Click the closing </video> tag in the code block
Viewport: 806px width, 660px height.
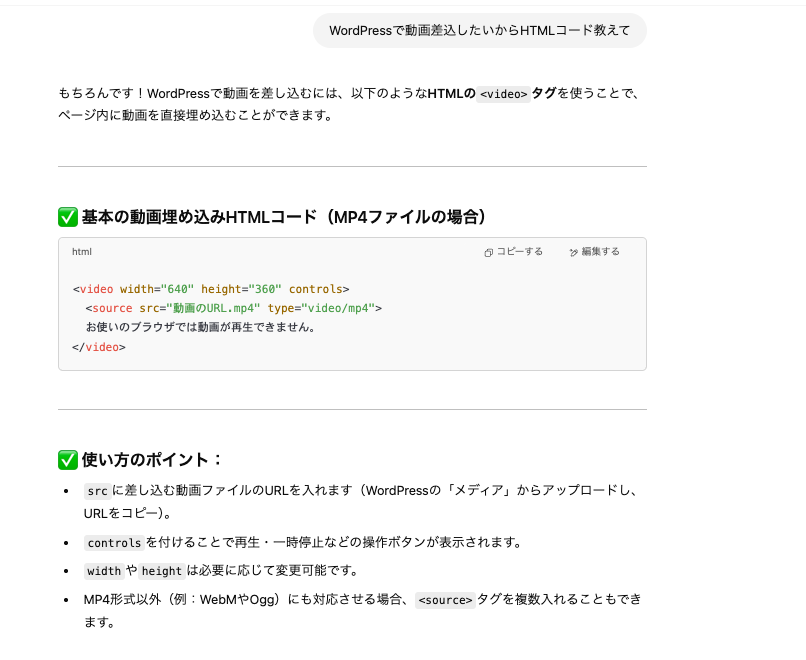click(x=98, y=347)
